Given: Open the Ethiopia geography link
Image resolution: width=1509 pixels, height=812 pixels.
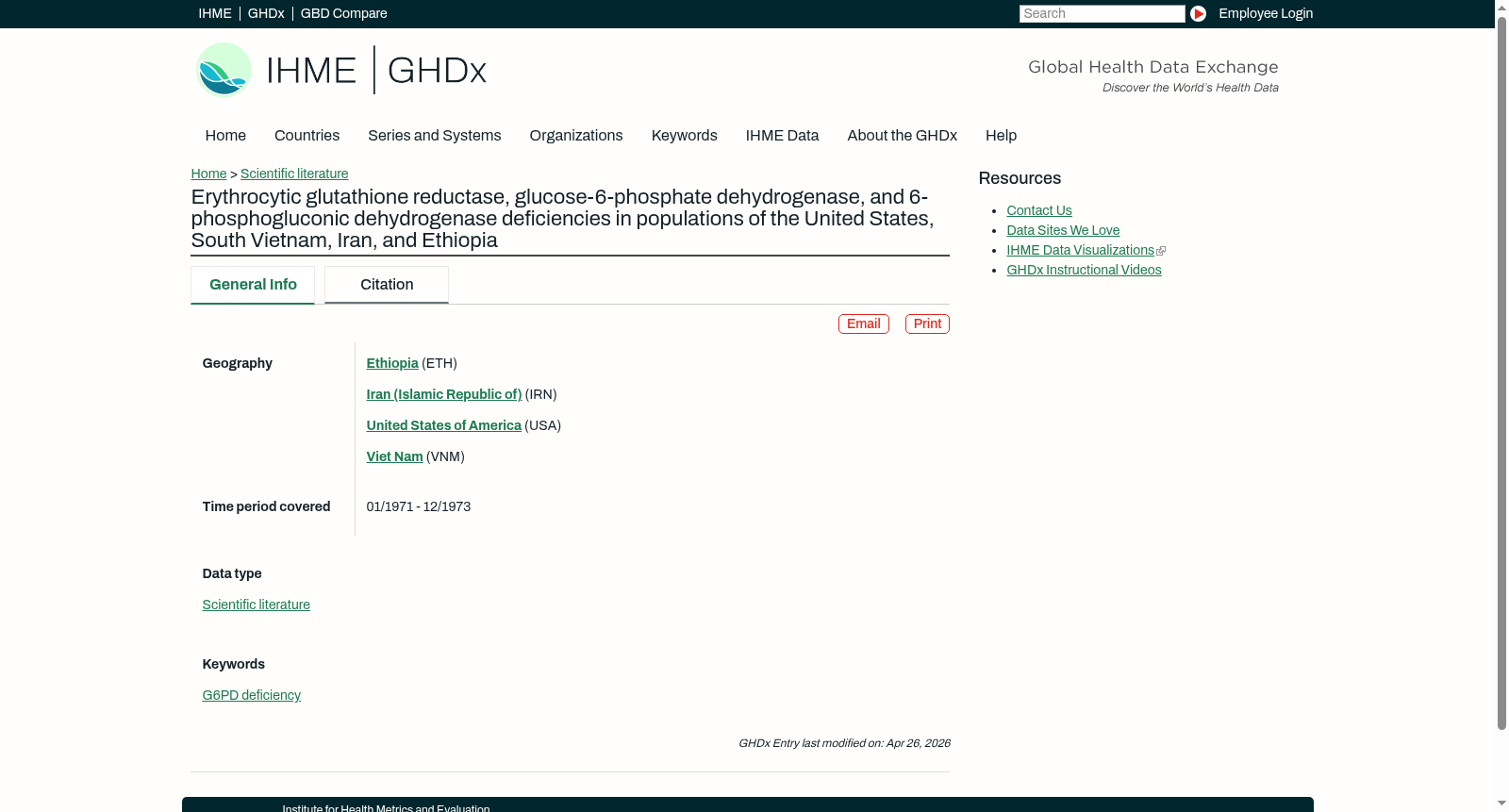Looking at the screenshot, I should pos(392,363).
